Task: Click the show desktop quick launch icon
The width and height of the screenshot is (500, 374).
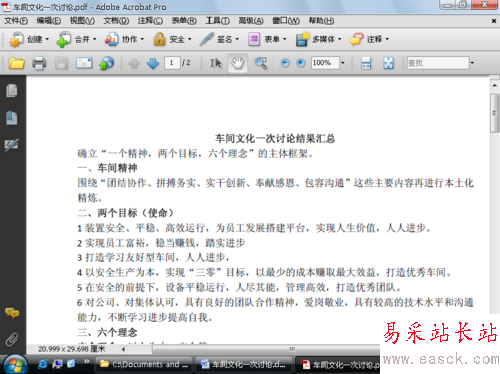Action: pyautogui.click(x=57, y=364)
